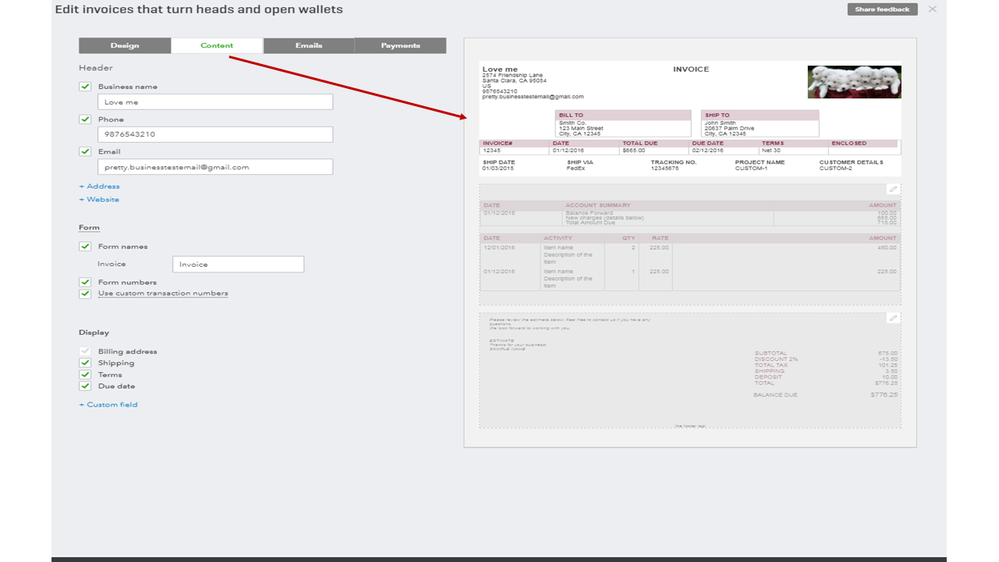Click the ACCOUNT SUMMARY header in preview
Image resolution: width=999 pixels, height=562 pixels.
pyautogui.click(x=598, y=205)
